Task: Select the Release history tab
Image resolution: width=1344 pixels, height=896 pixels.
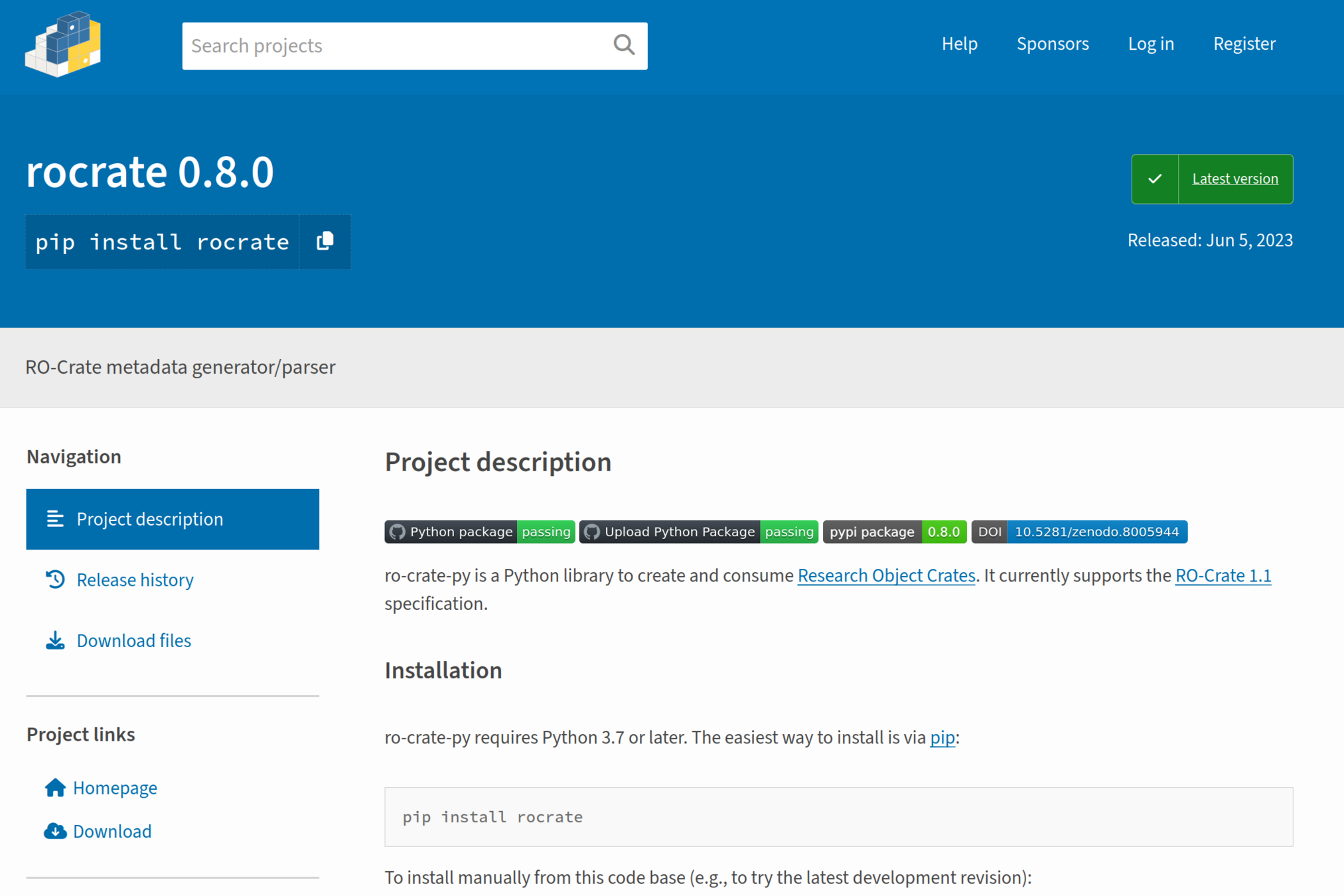Action: click(135, 580)
